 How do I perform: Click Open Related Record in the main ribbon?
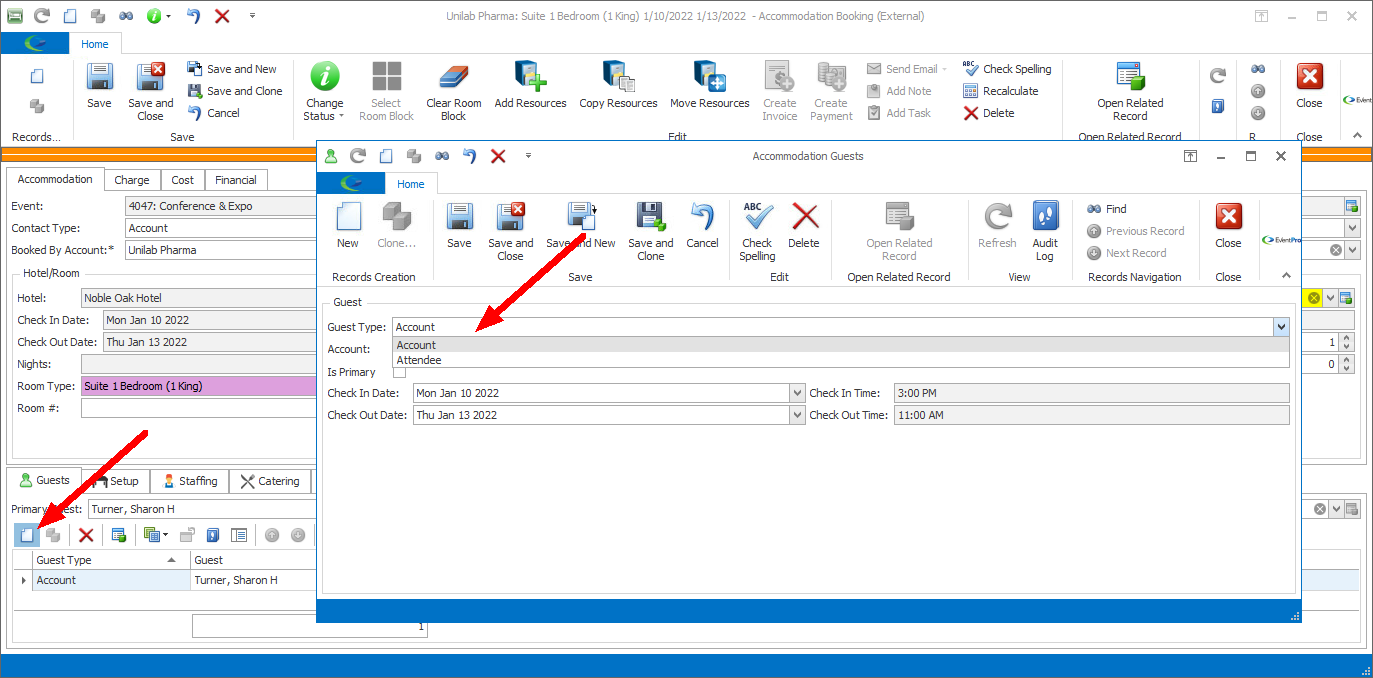point(1130,91)
